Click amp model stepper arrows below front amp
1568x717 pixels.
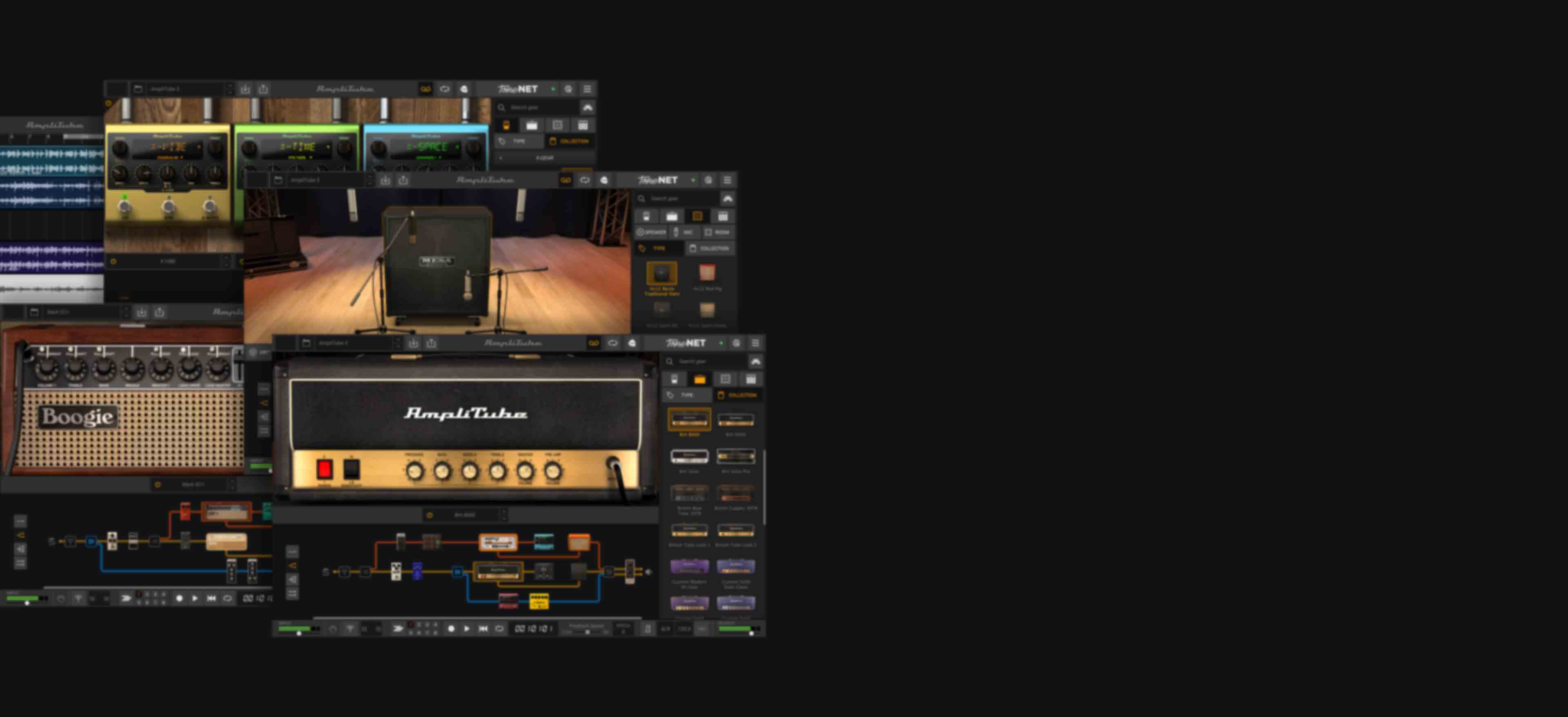point(503,516)
